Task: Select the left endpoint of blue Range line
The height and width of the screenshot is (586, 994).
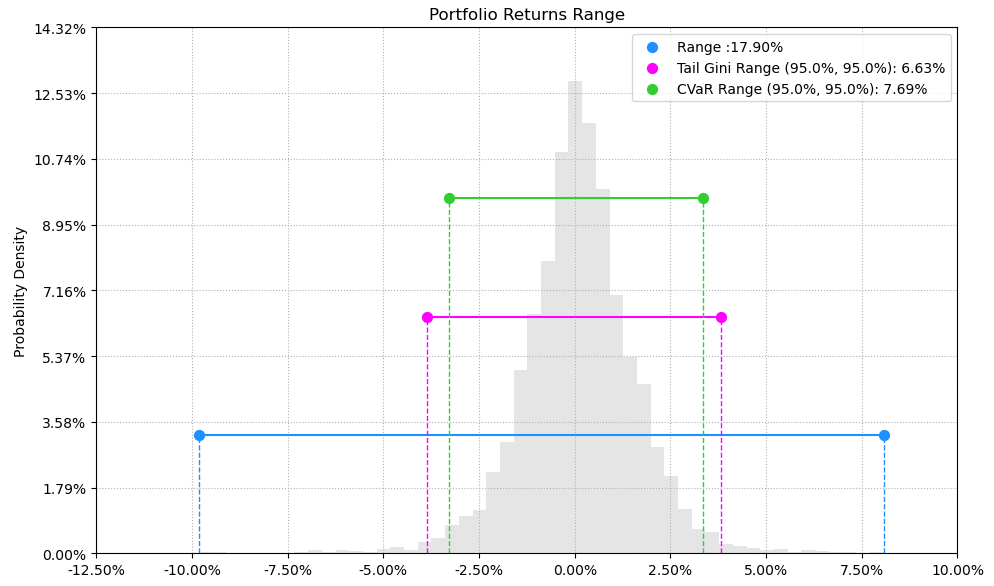Action: click(x=199, y=435)
